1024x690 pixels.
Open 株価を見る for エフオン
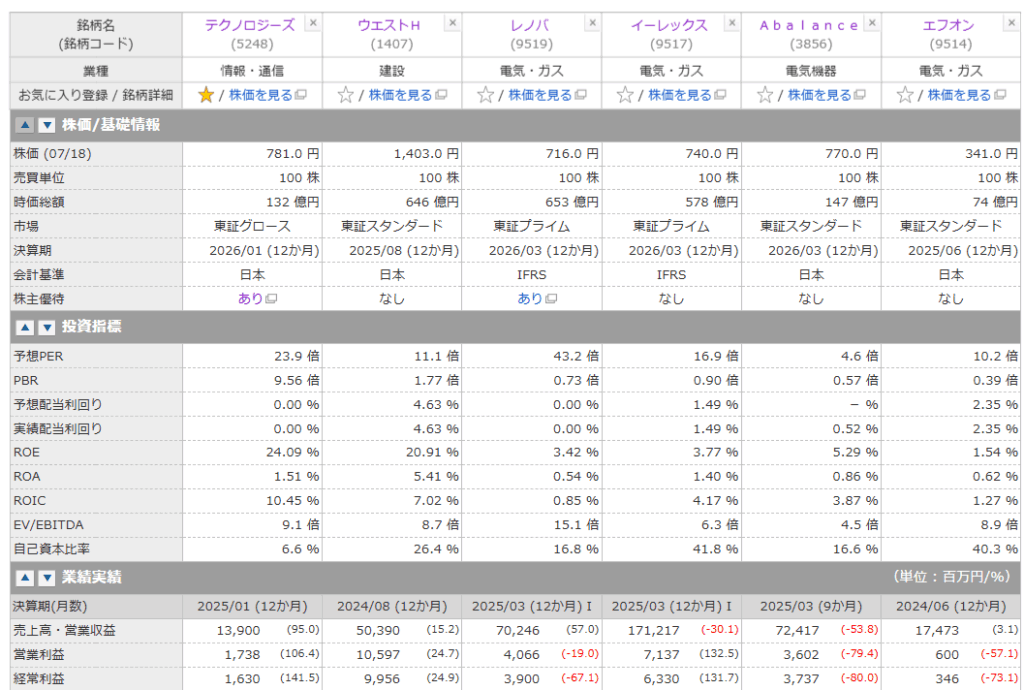click(959, 95)
